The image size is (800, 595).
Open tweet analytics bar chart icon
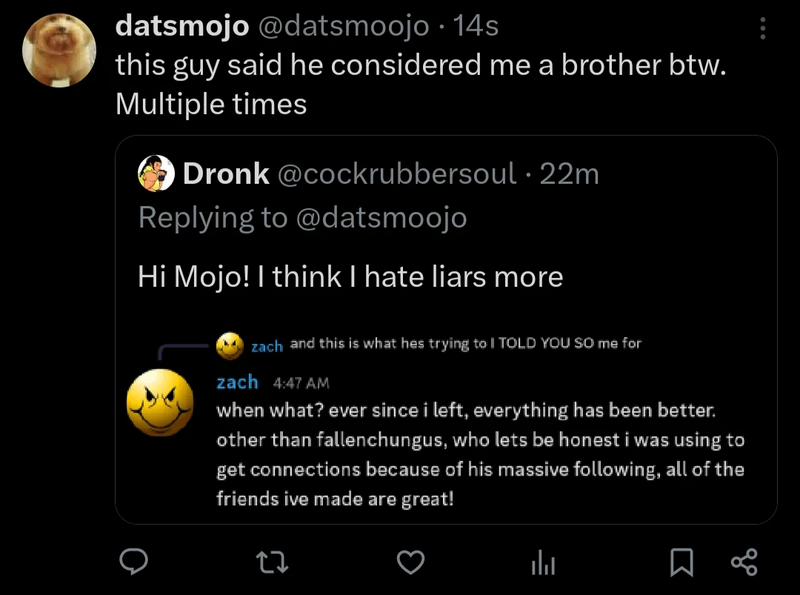tap(542, 563)
